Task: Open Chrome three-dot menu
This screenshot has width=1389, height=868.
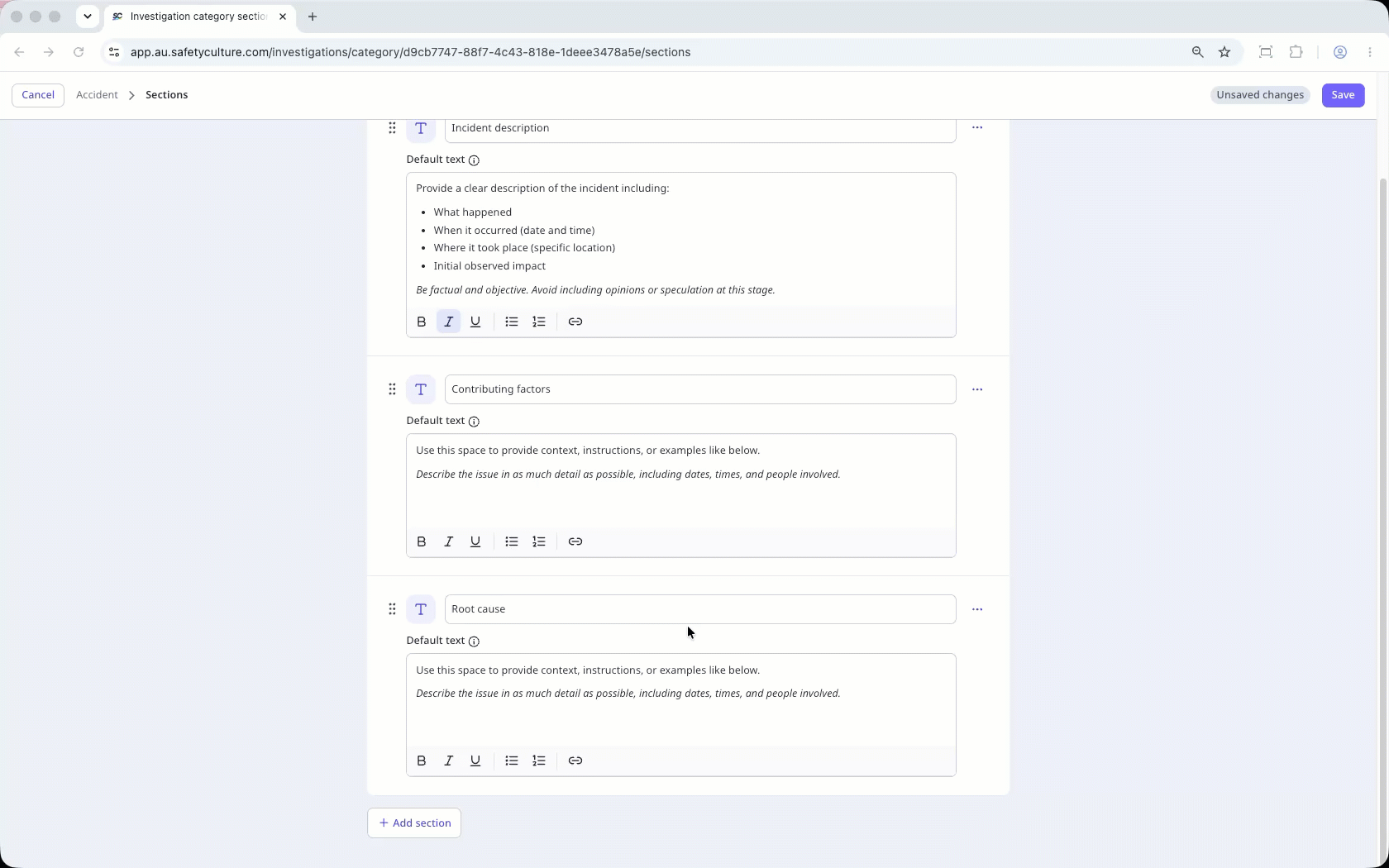Action: click(x=1370, y=52)
